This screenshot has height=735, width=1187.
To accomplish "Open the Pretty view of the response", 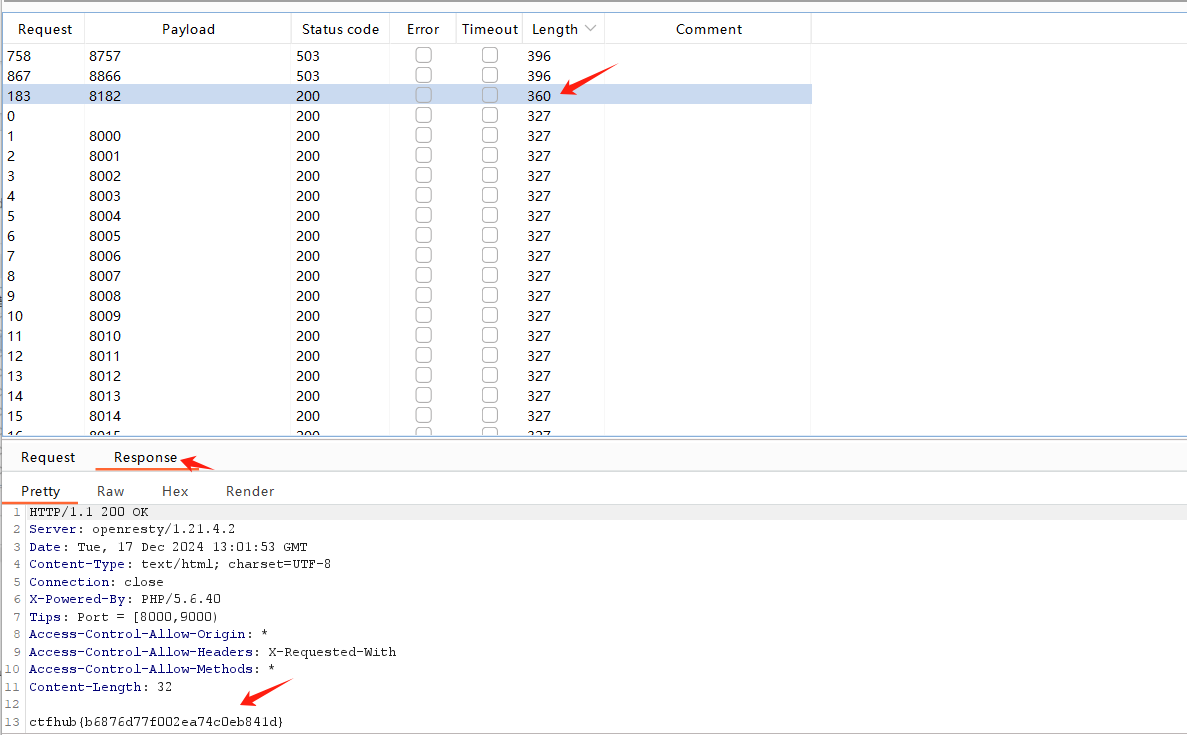I will [40, 491].
